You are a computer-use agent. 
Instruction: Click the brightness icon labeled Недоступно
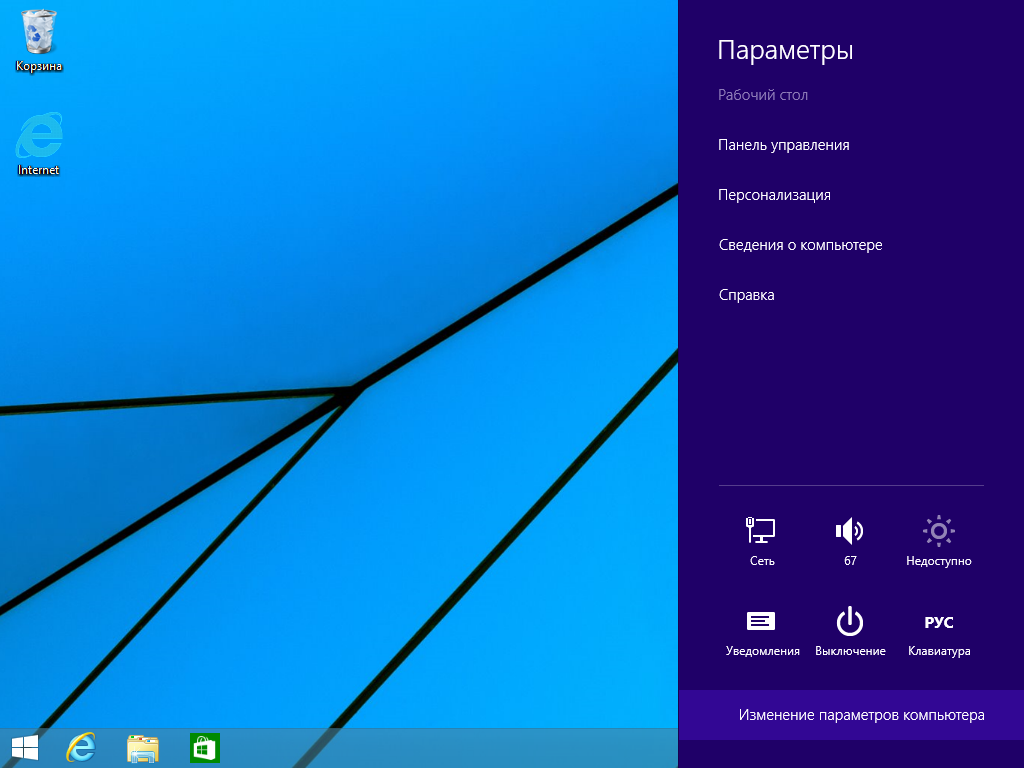938,541
